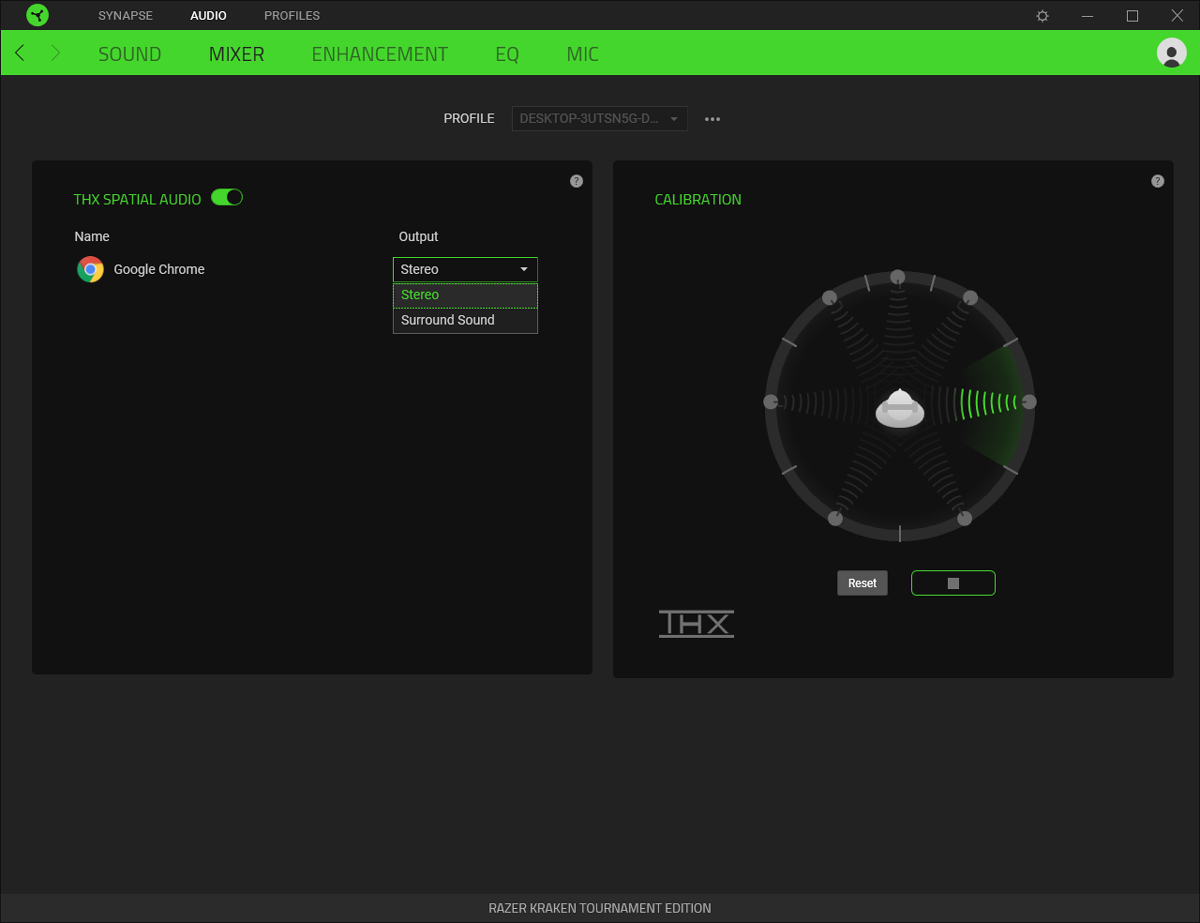Open the Mixer tab
Screen dimensions: 1200x923
[237, 54]
